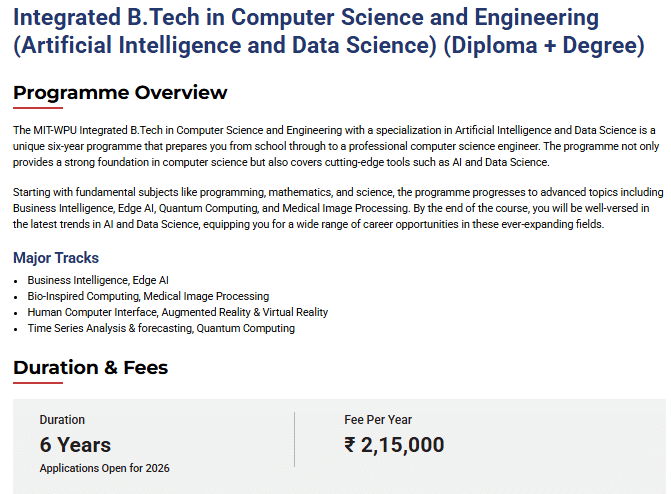Click the vertical divider between Duration and Fee

click(294, 440)
